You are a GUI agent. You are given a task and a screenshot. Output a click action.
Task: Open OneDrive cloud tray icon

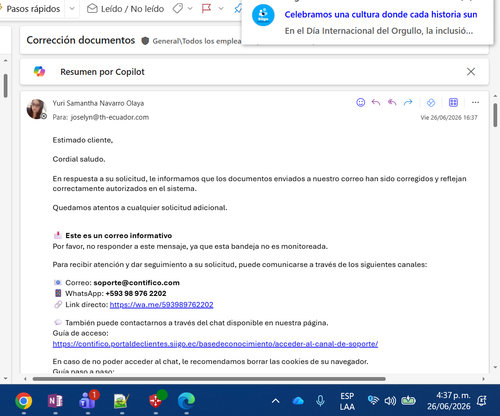[x=298, y=401]
